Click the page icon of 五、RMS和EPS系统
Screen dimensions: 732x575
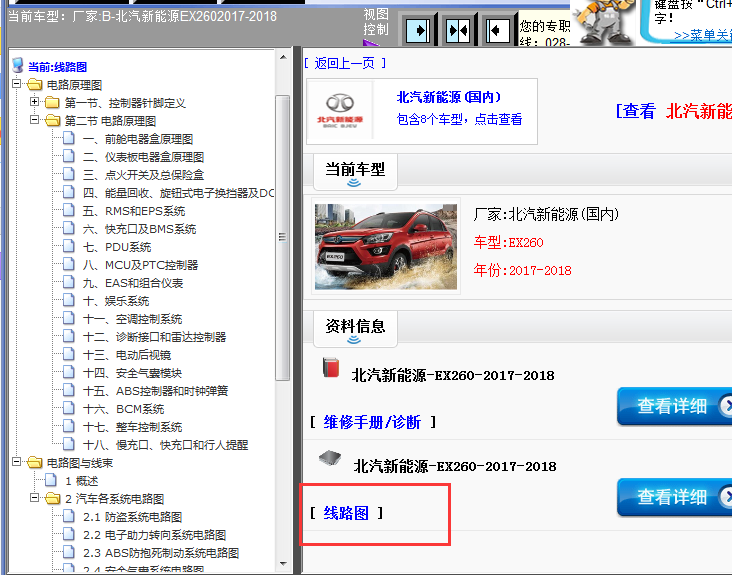(69, 210)
